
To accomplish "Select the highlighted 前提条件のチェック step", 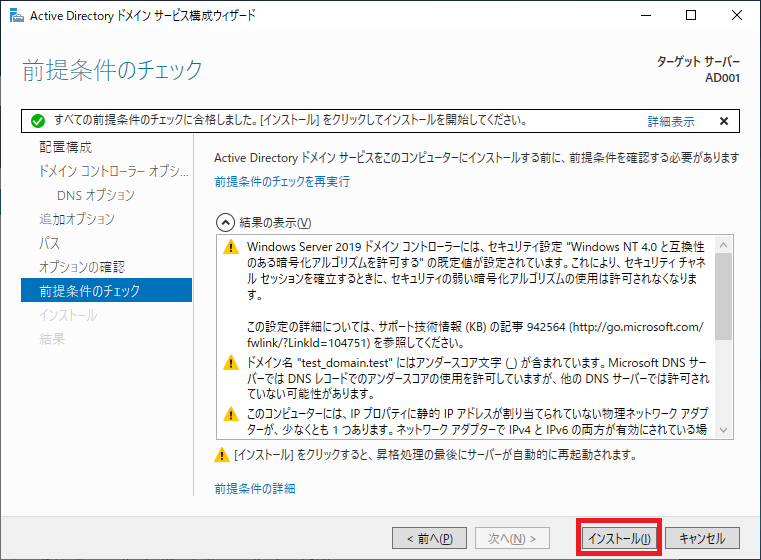I will [x=106, y=290].
